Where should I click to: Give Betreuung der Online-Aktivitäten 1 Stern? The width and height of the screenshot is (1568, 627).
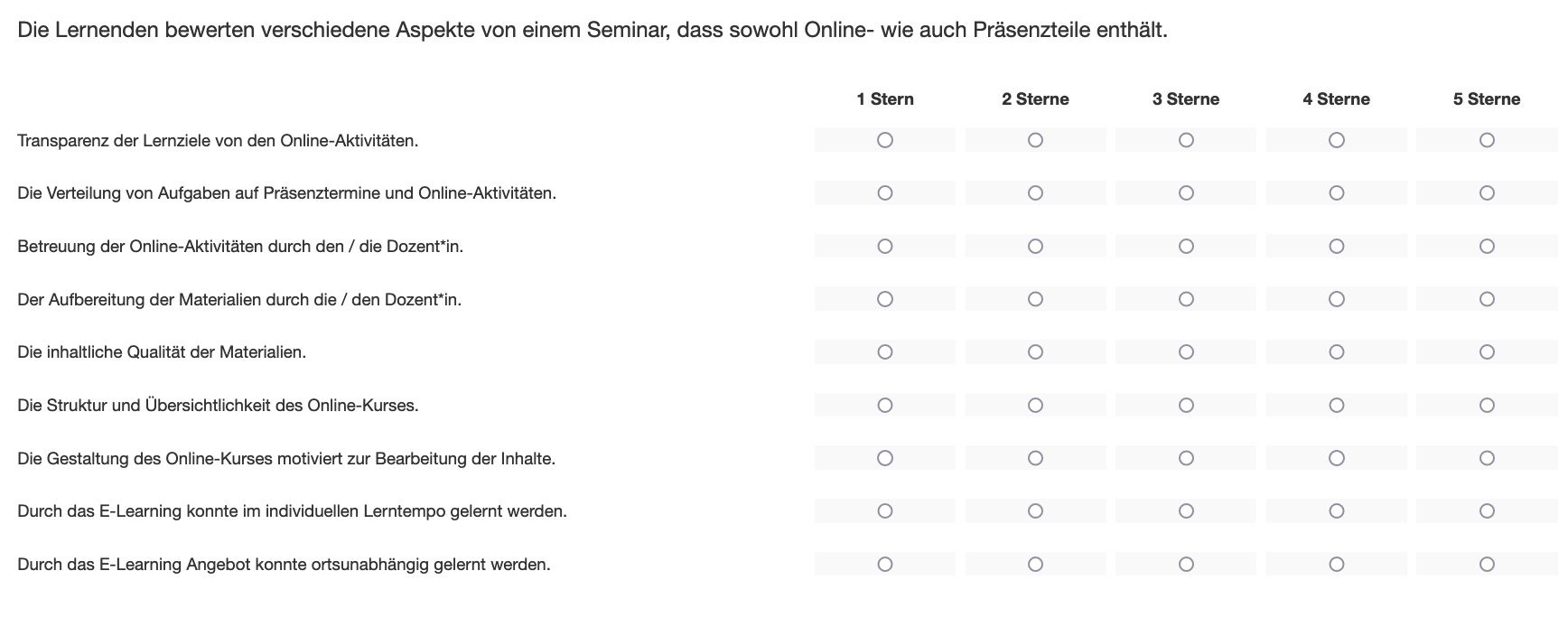pyautogui.click(x=885, y=246)
